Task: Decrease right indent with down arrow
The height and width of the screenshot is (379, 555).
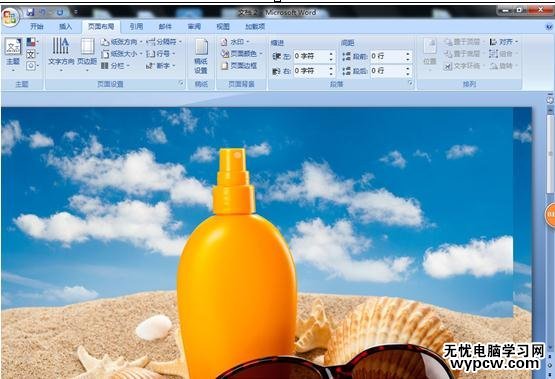Action: 331,74
